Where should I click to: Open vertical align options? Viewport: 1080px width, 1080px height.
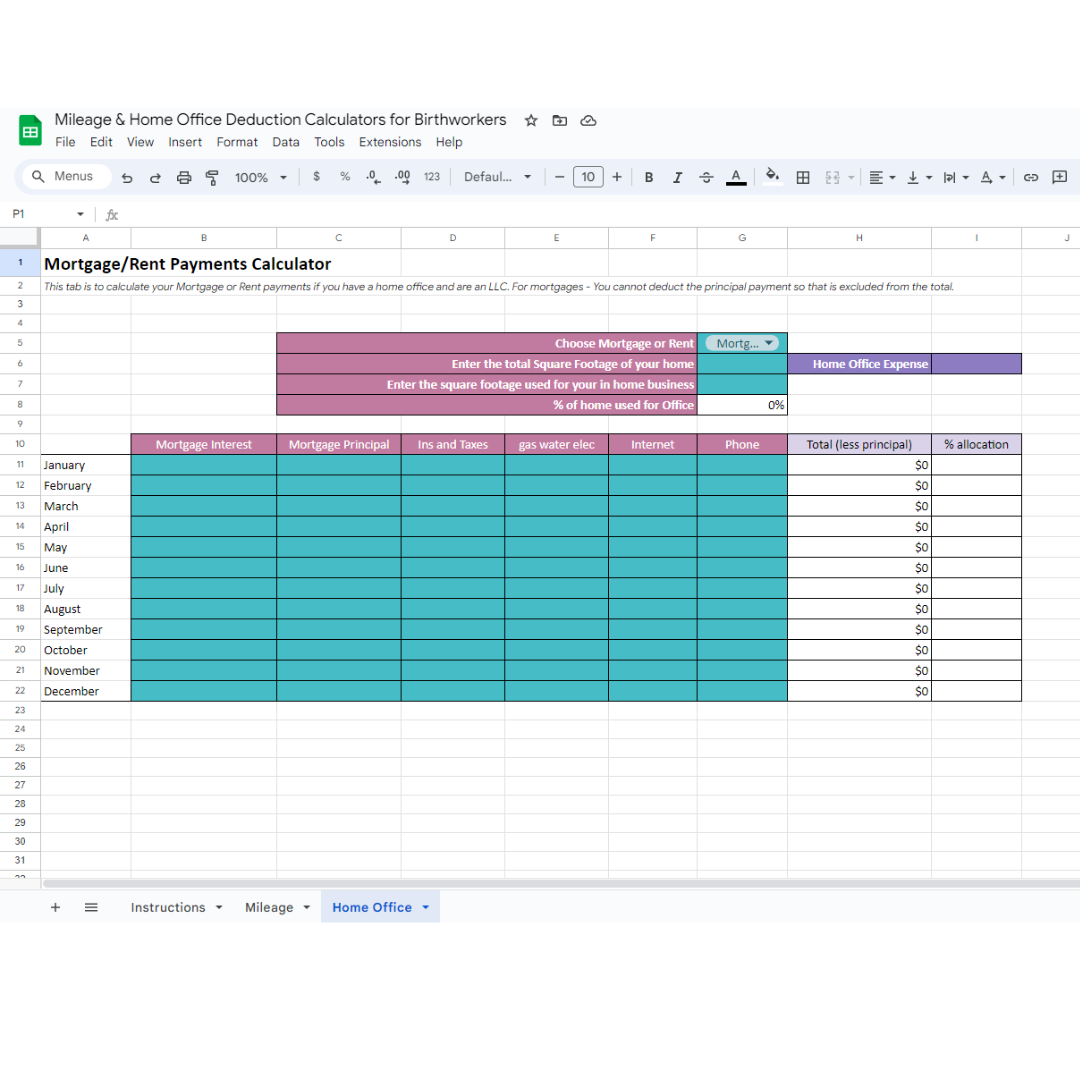click(x=919, y=178)
